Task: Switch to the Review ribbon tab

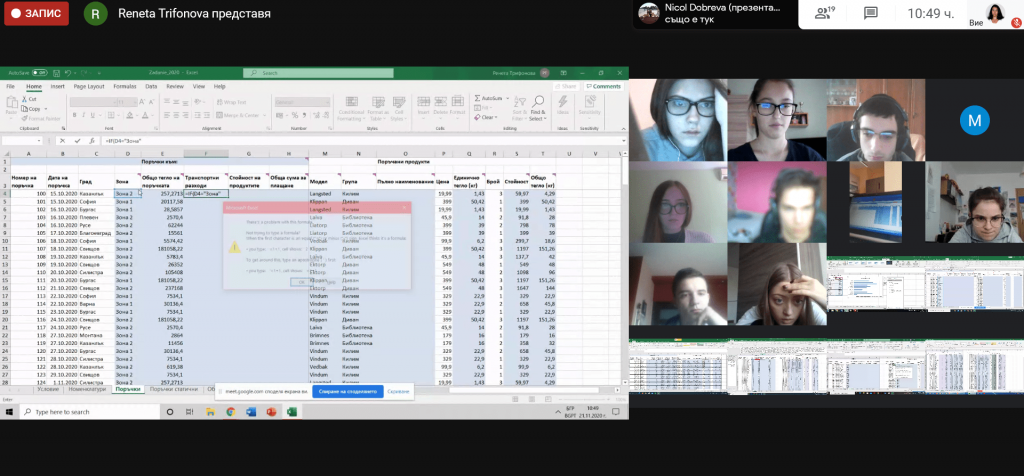Action: (x=175, y=86)
